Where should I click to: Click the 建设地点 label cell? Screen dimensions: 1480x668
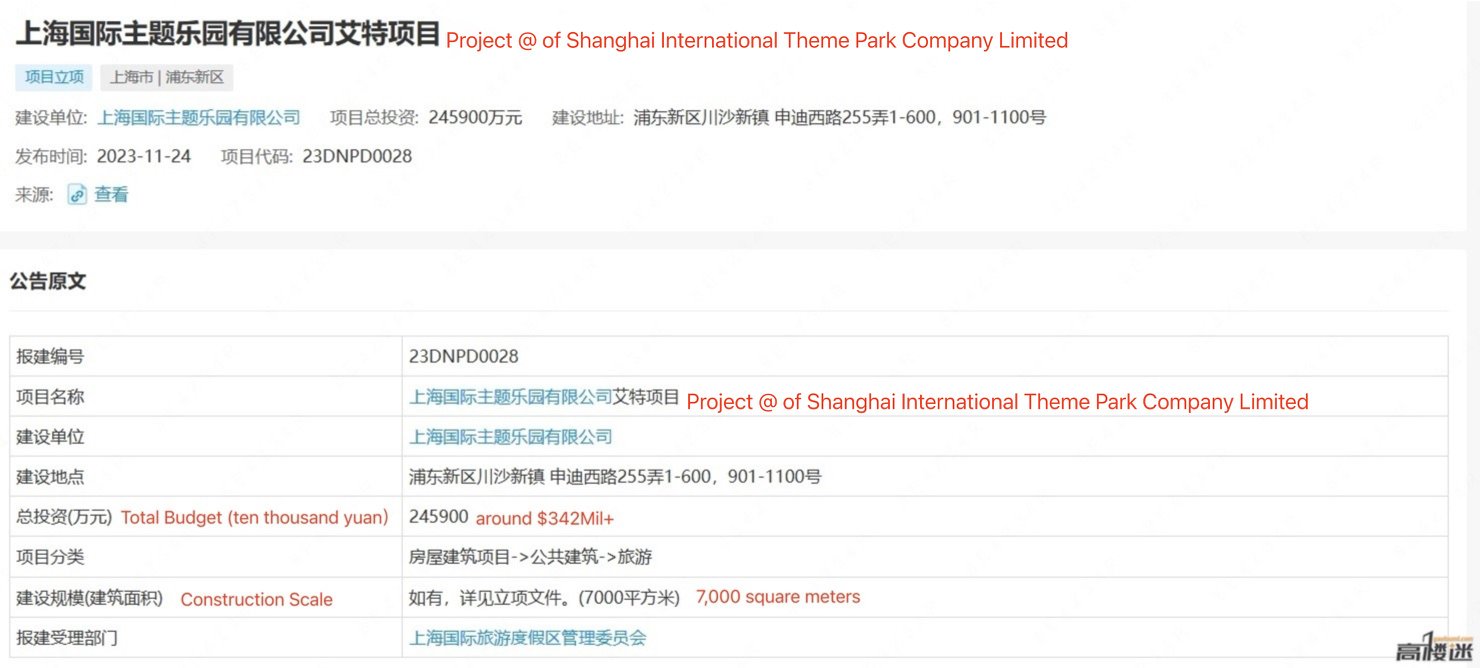pyautogui.click(x=206, y=476)
